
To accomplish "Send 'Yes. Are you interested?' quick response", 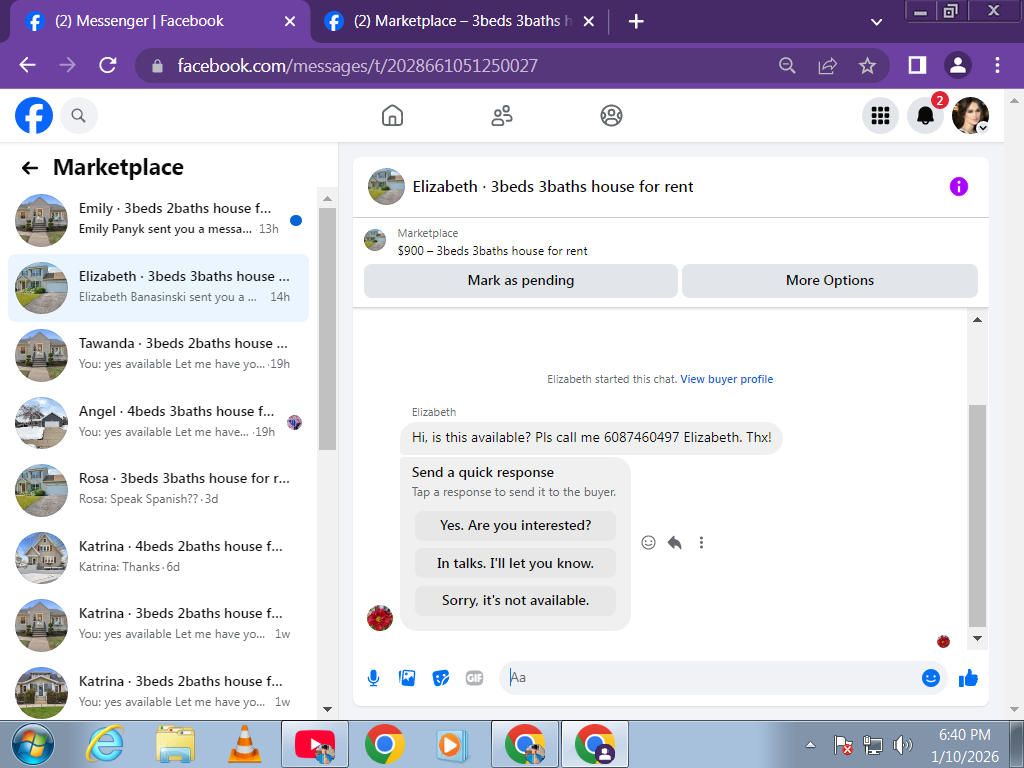I will (515, 526).
